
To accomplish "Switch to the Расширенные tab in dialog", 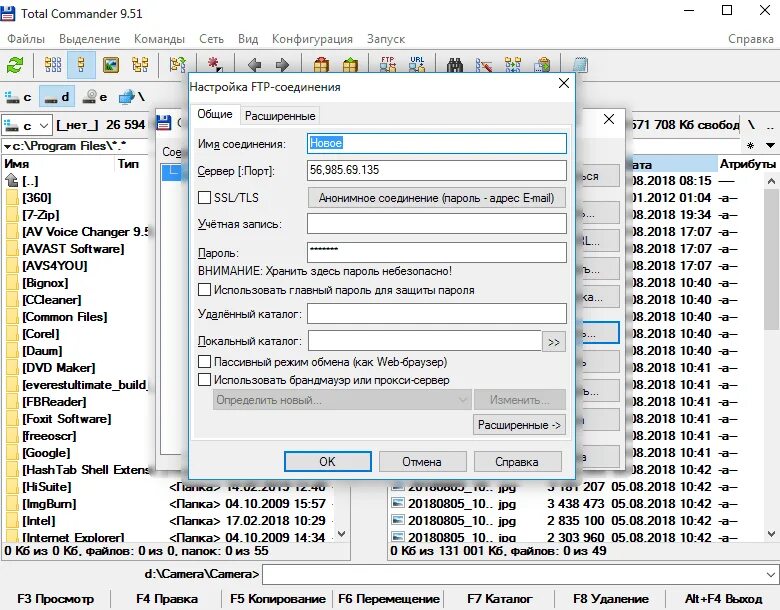I will (x=280, y=116).
